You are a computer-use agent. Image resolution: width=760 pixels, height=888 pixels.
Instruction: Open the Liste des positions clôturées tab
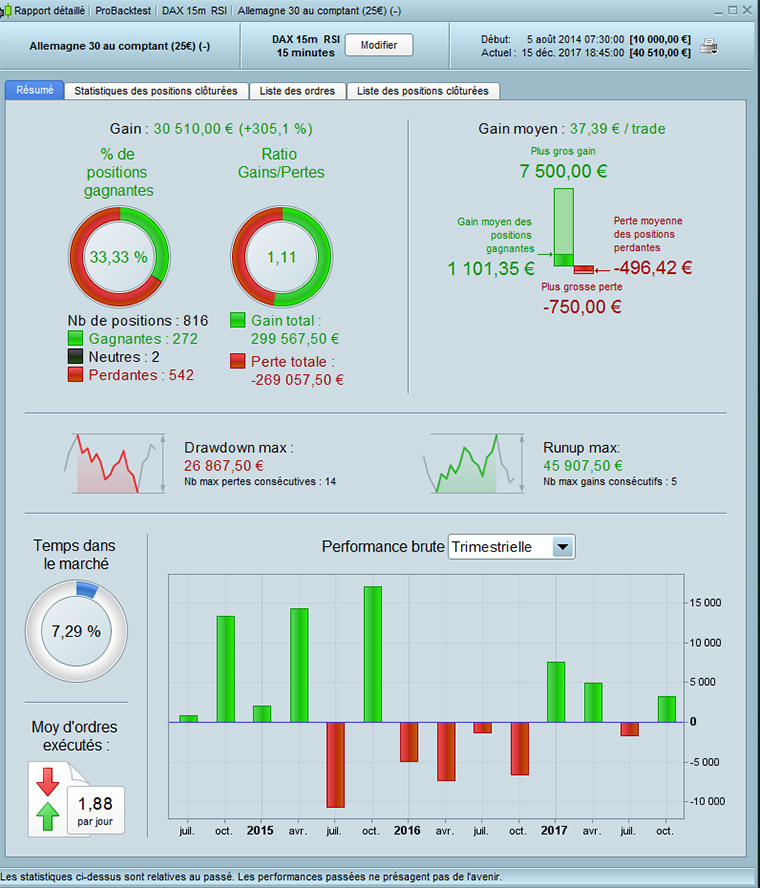point(423,91)
